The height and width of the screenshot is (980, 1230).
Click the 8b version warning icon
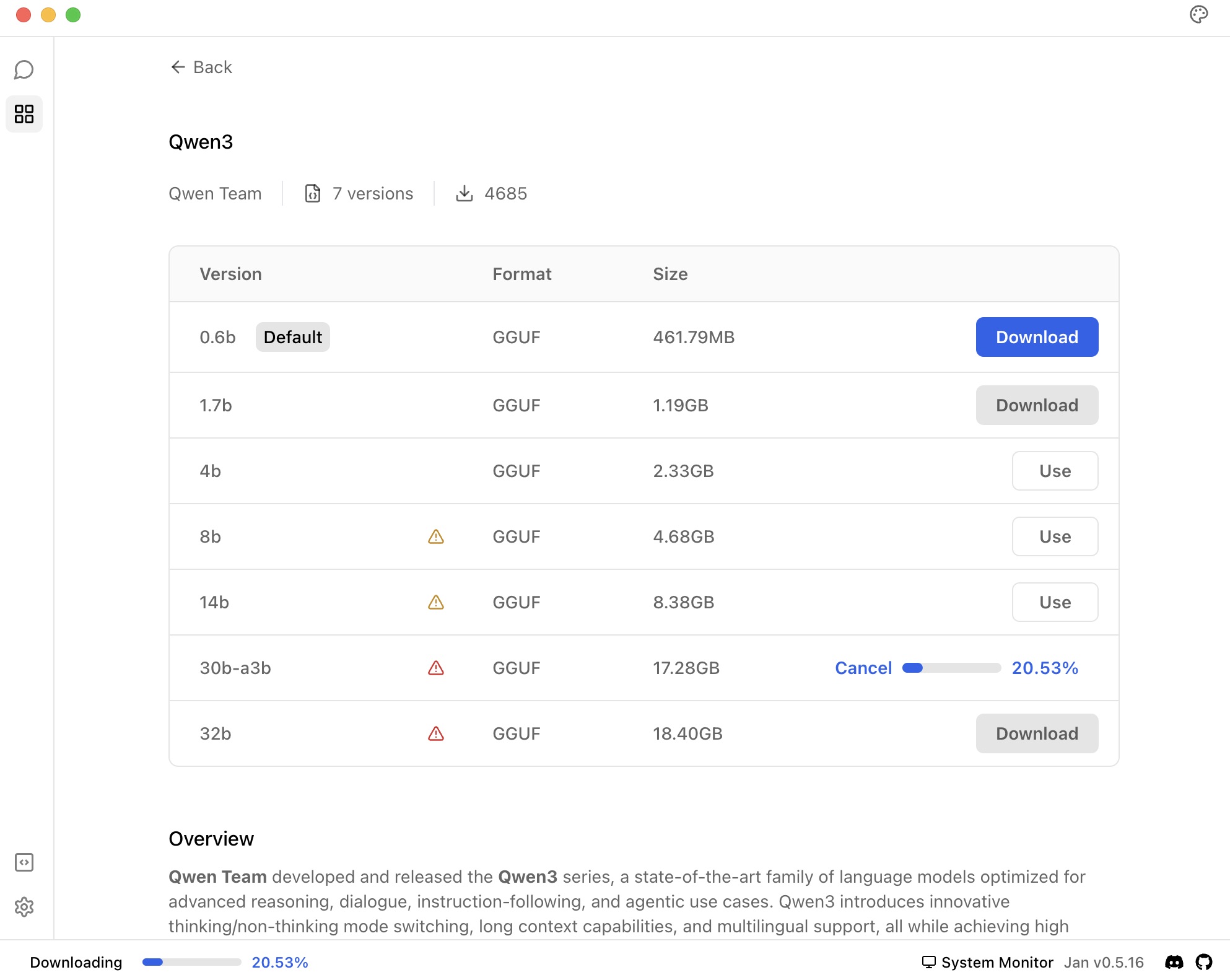436,536
